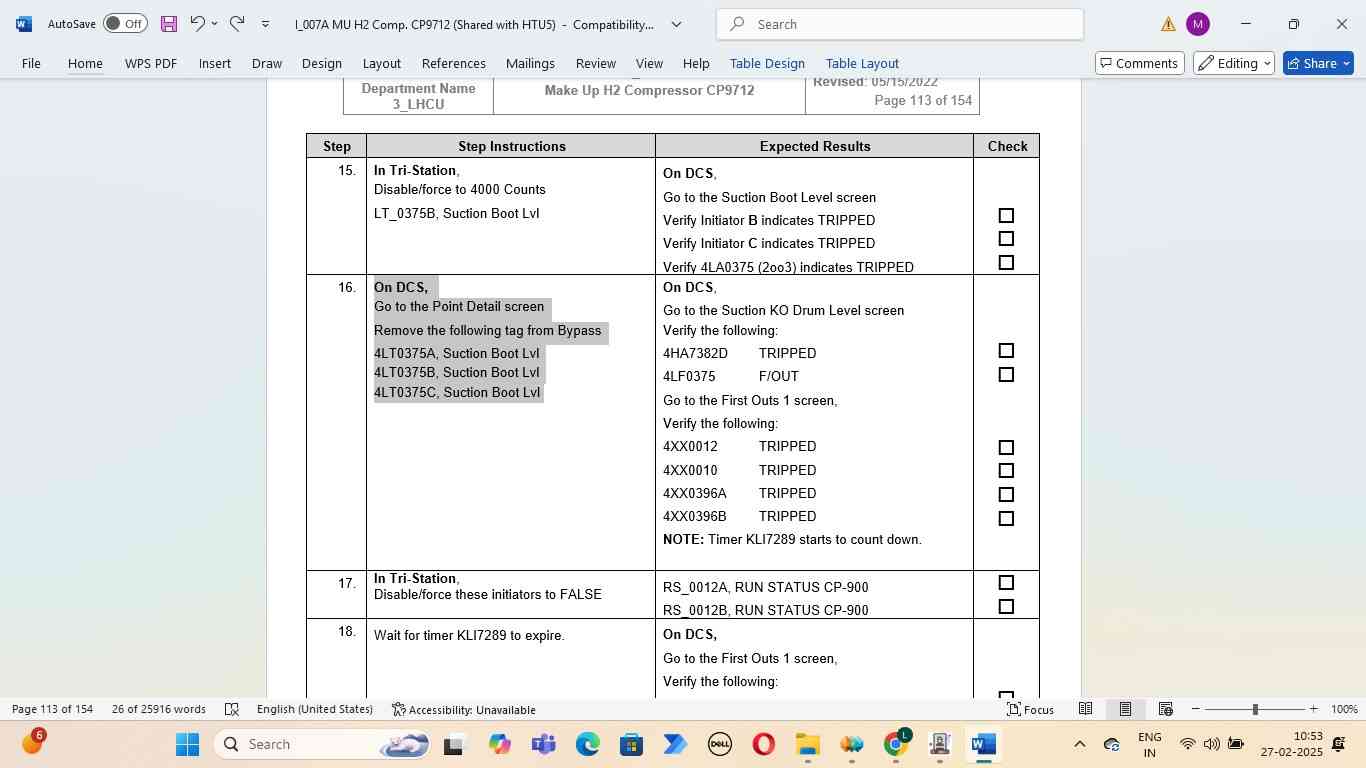
Task: Click the Redo arrow icon
Action: [237, 23]
